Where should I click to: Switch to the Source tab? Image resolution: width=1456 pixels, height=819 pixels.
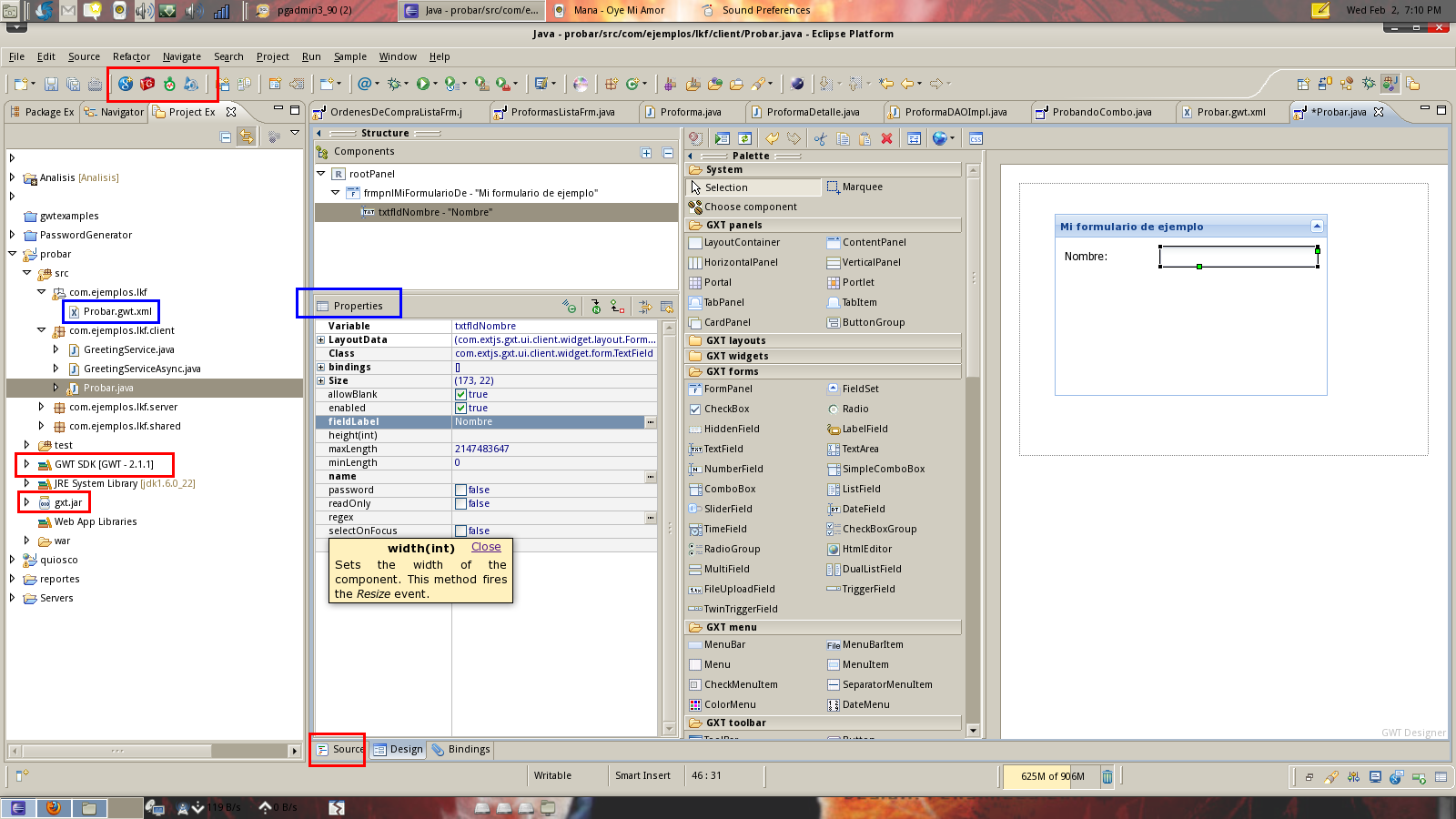click(339, 749)
